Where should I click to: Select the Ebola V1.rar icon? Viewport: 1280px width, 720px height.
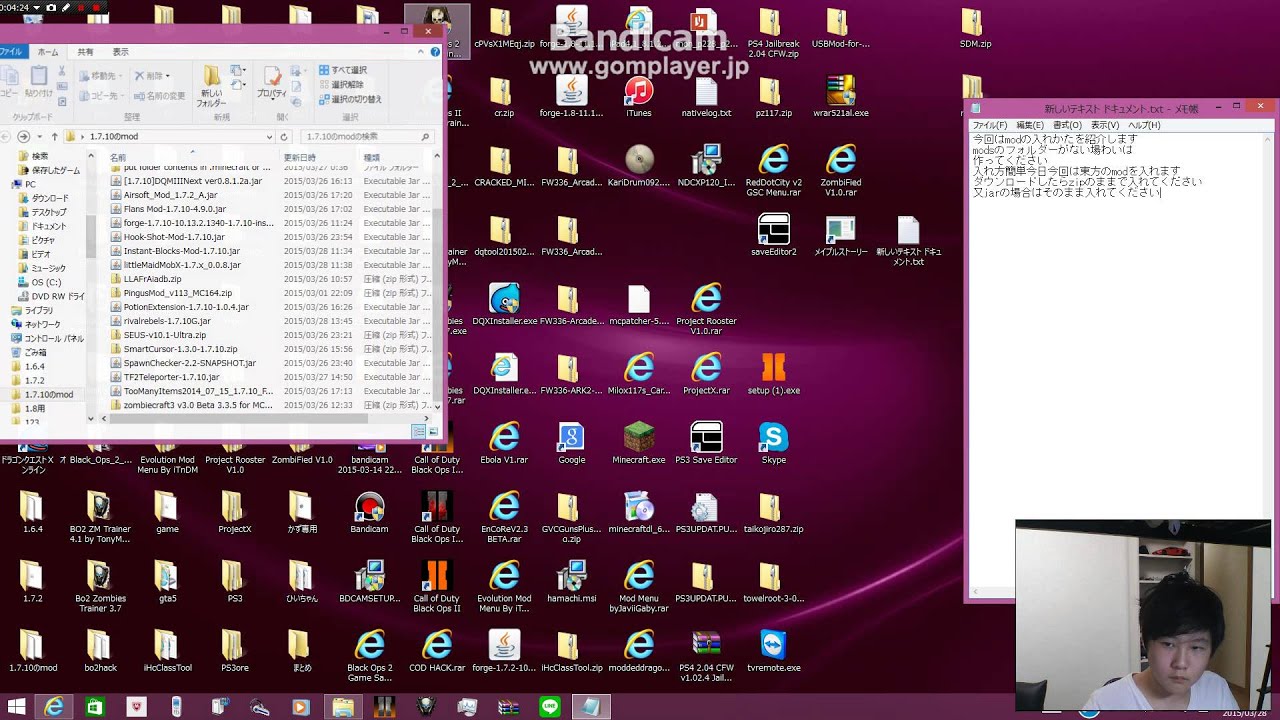tap(504, 443)
